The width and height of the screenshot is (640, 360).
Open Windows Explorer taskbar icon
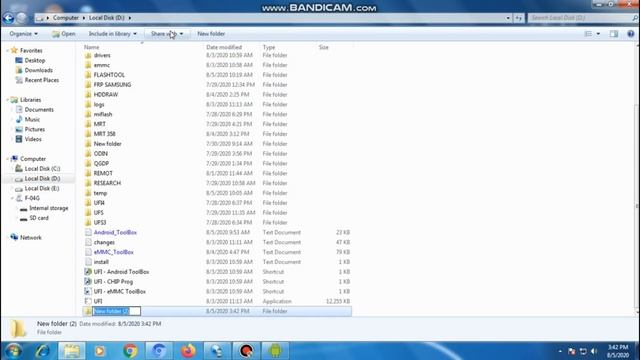72,351
